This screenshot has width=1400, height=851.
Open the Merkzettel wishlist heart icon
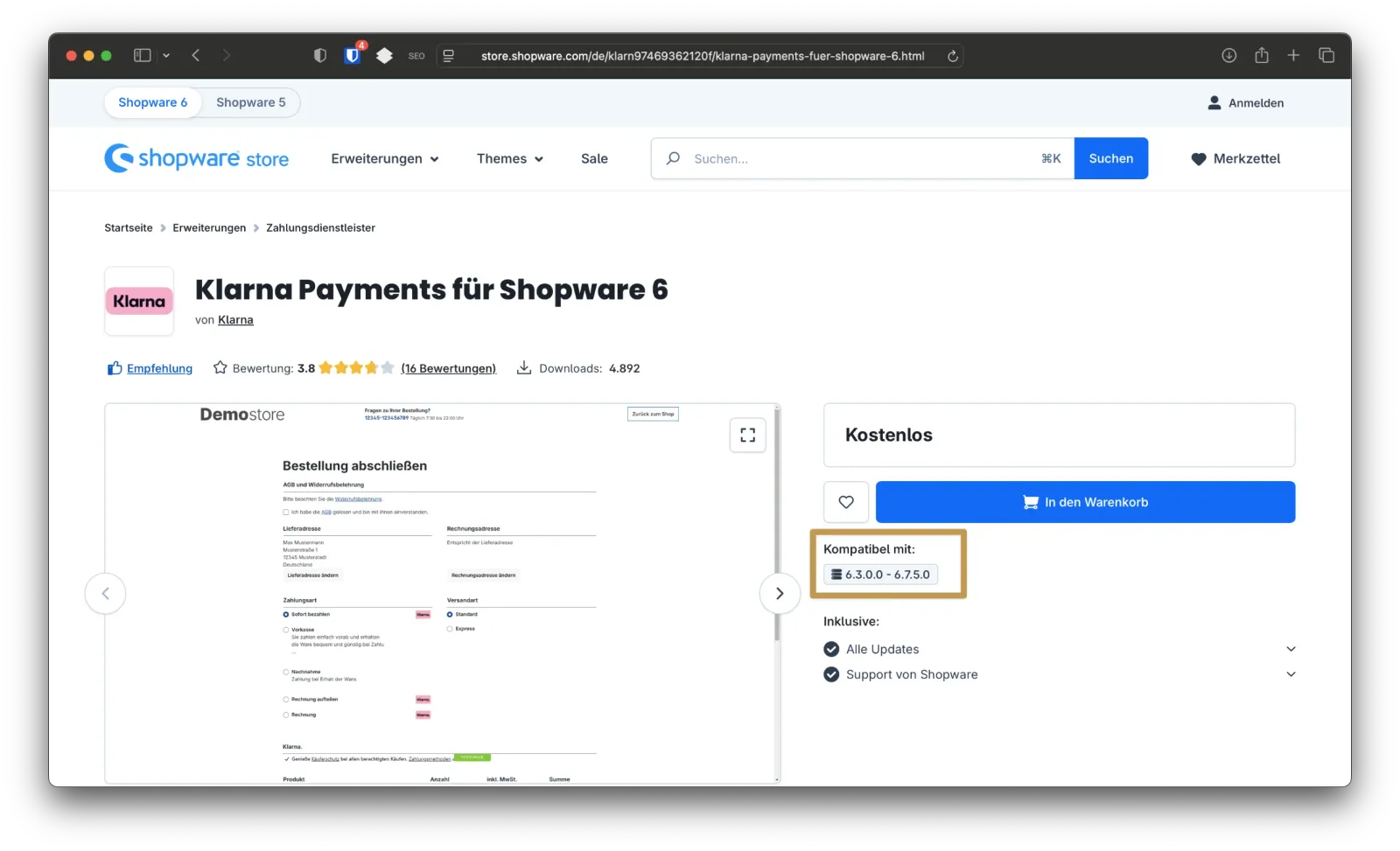click(x=1198, y=158)
